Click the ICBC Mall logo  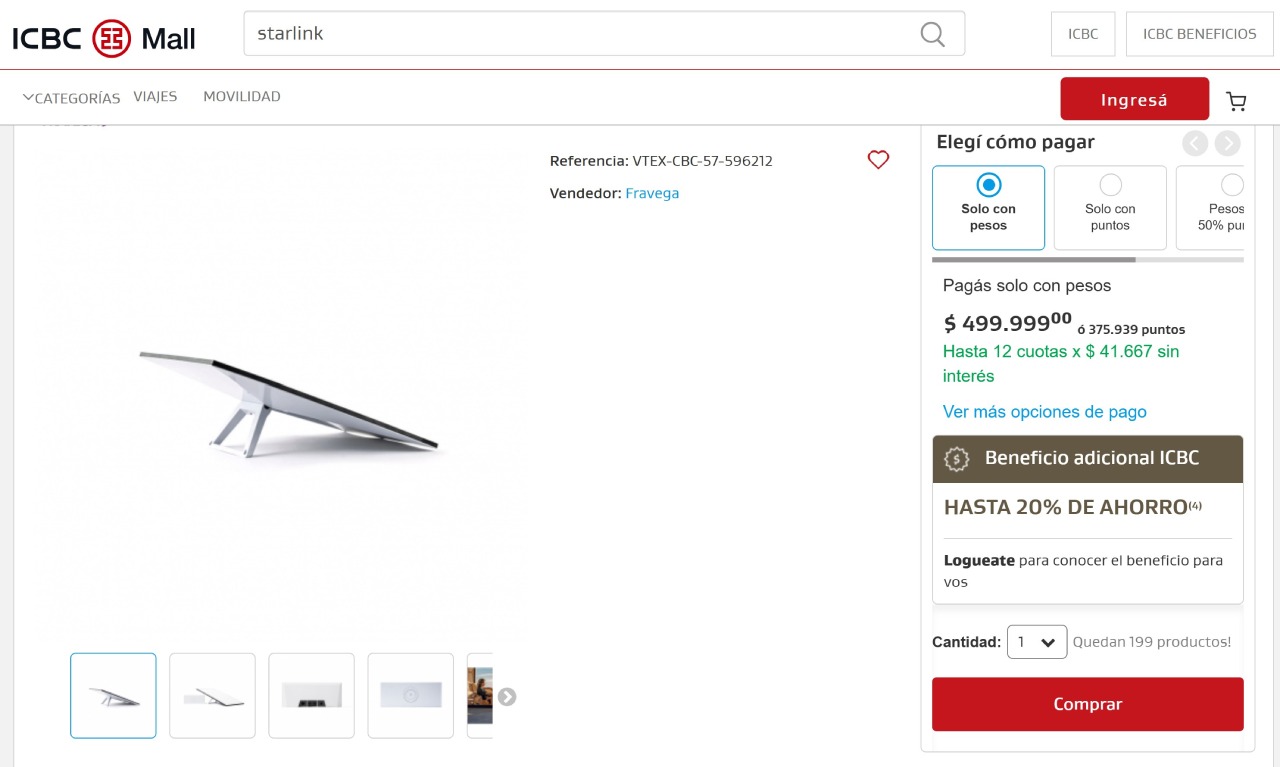click(104, 38)
